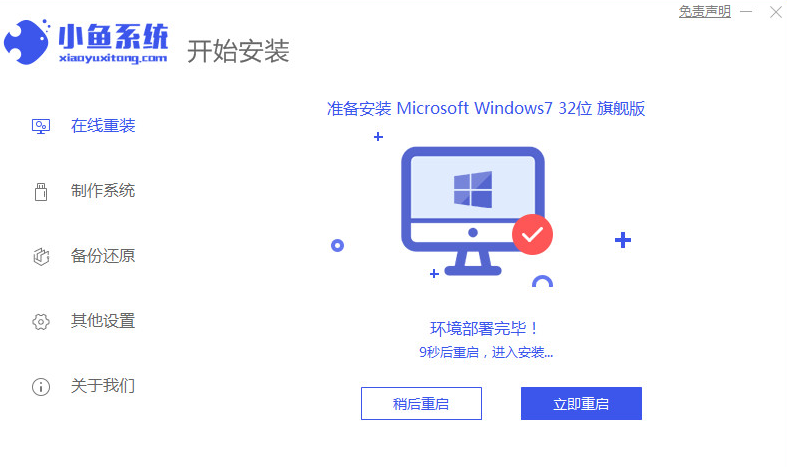Go to 其他设置 in the sidebar
Screen dimensions: 787x467
click(103, 321)
